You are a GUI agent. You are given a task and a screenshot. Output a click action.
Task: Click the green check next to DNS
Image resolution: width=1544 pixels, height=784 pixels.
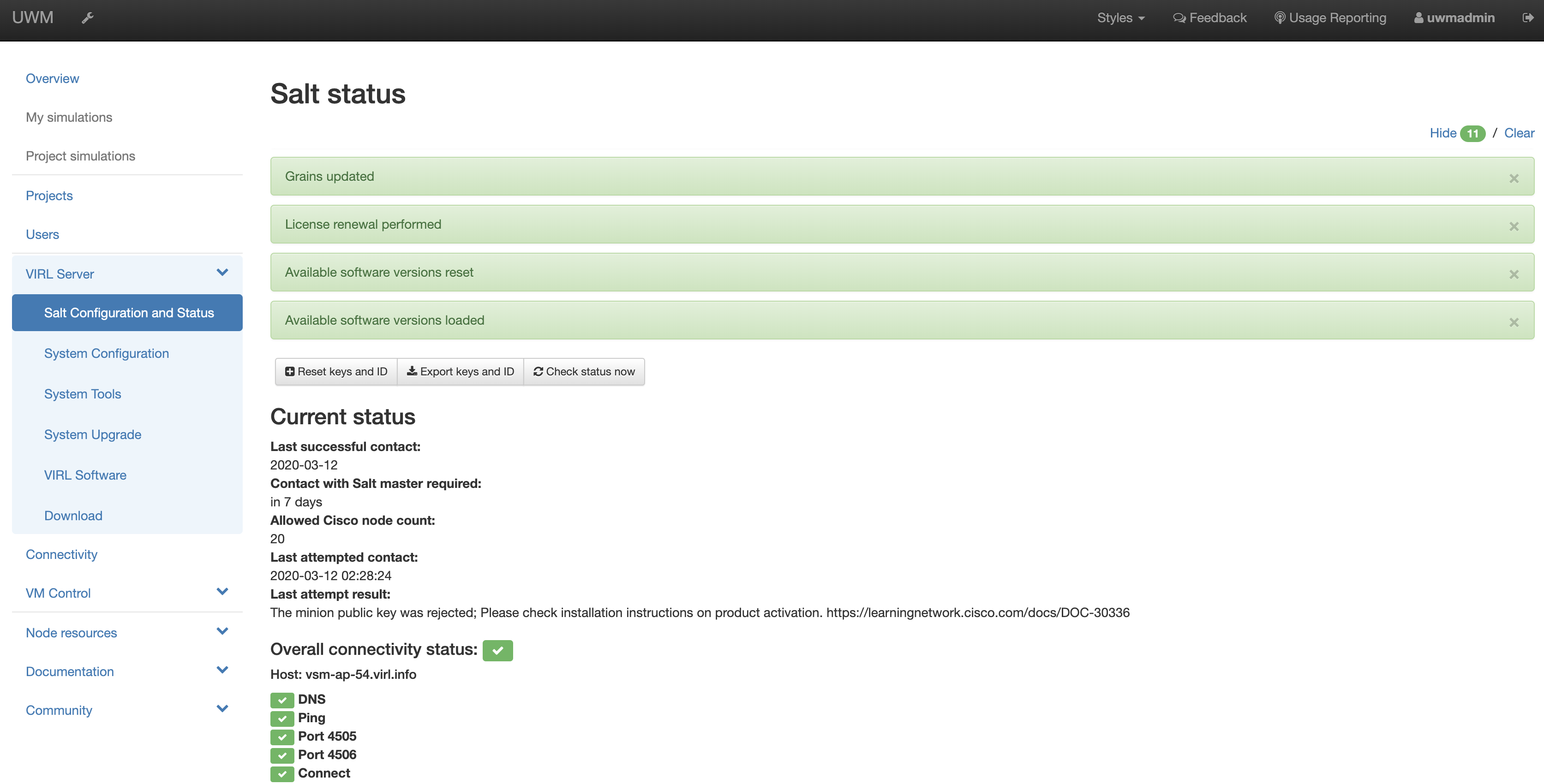coord(281,700)
